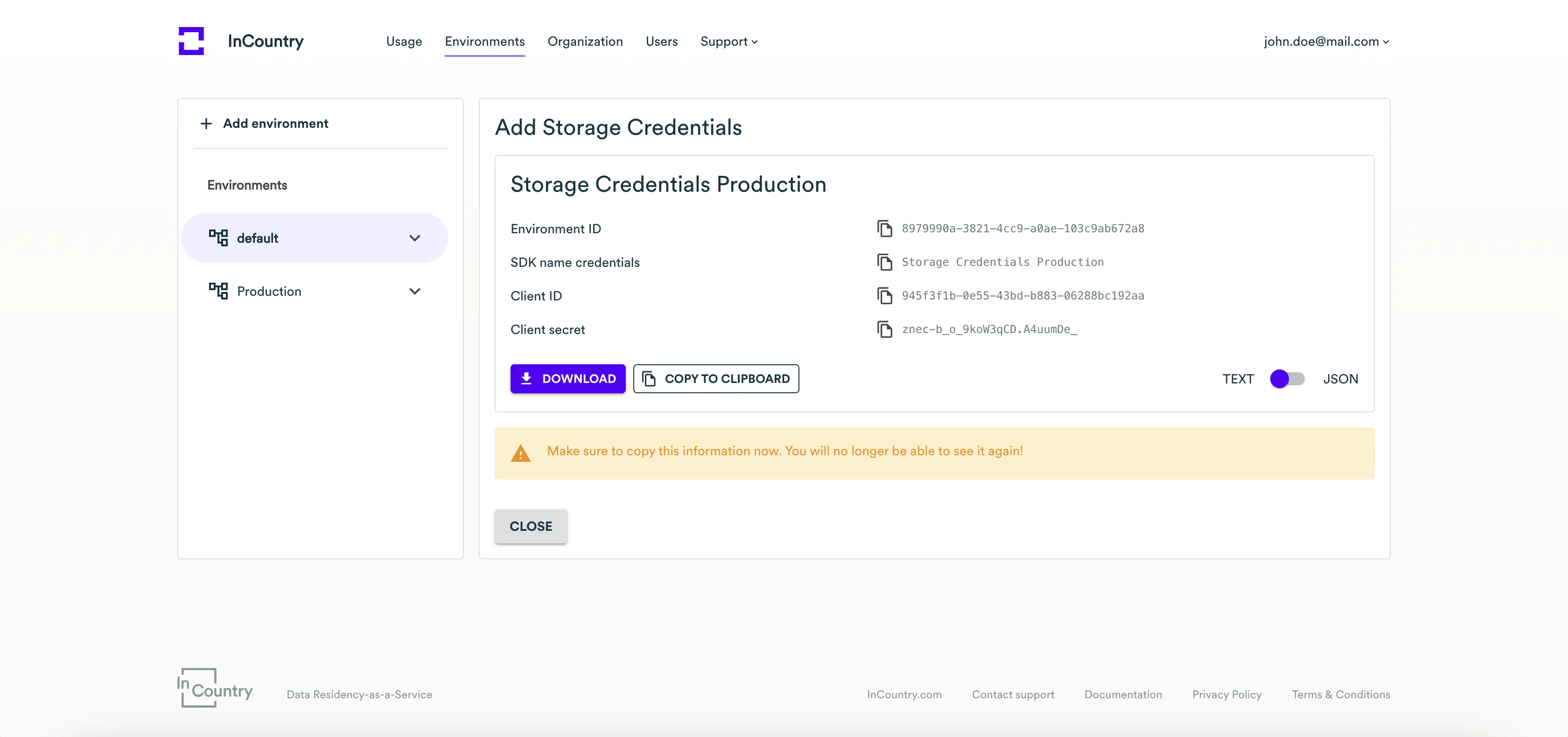Click the default environment tree icon

coord(218,238)
